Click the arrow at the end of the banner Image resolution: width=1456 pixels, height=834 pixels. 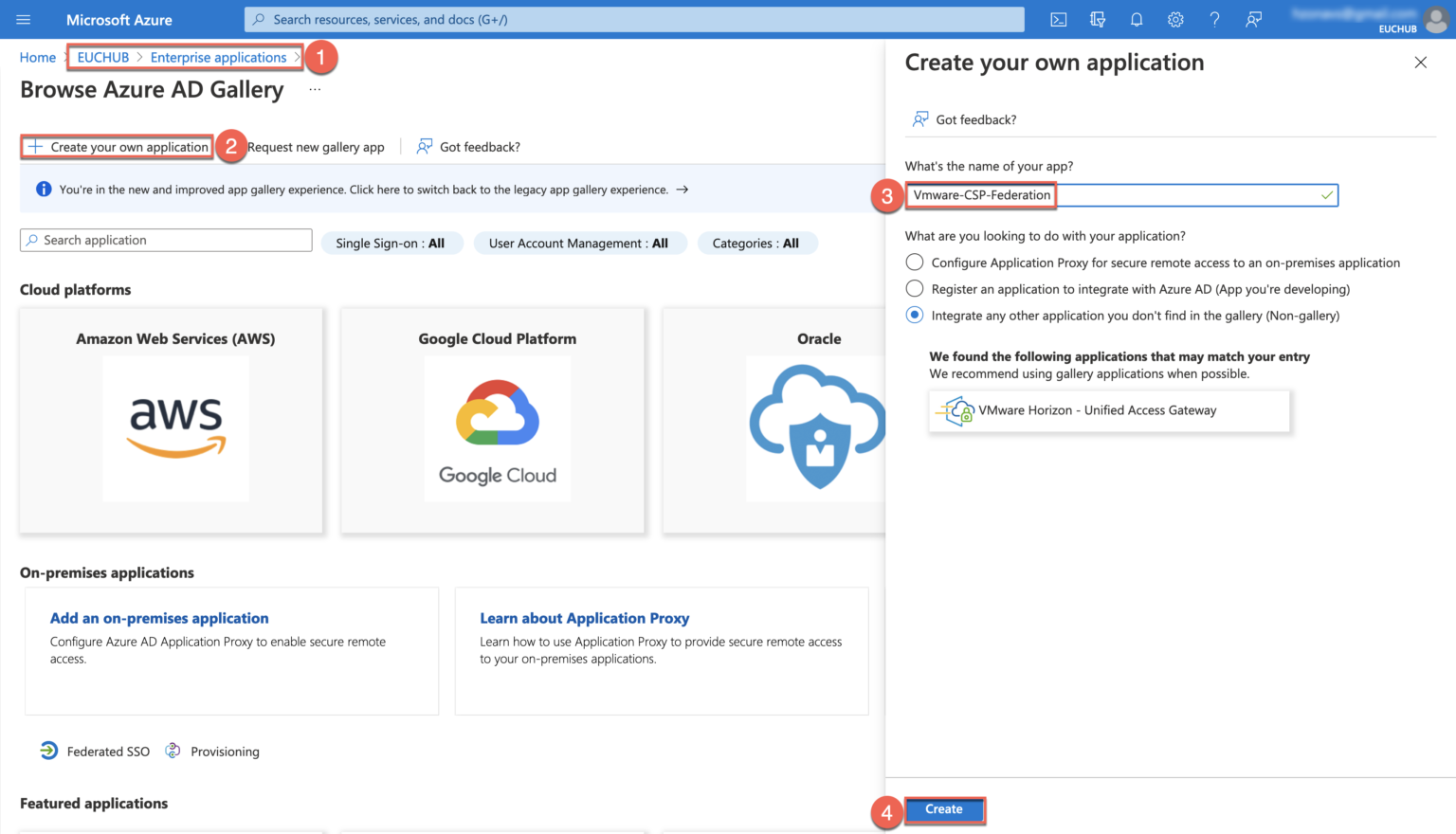point(682,190)
